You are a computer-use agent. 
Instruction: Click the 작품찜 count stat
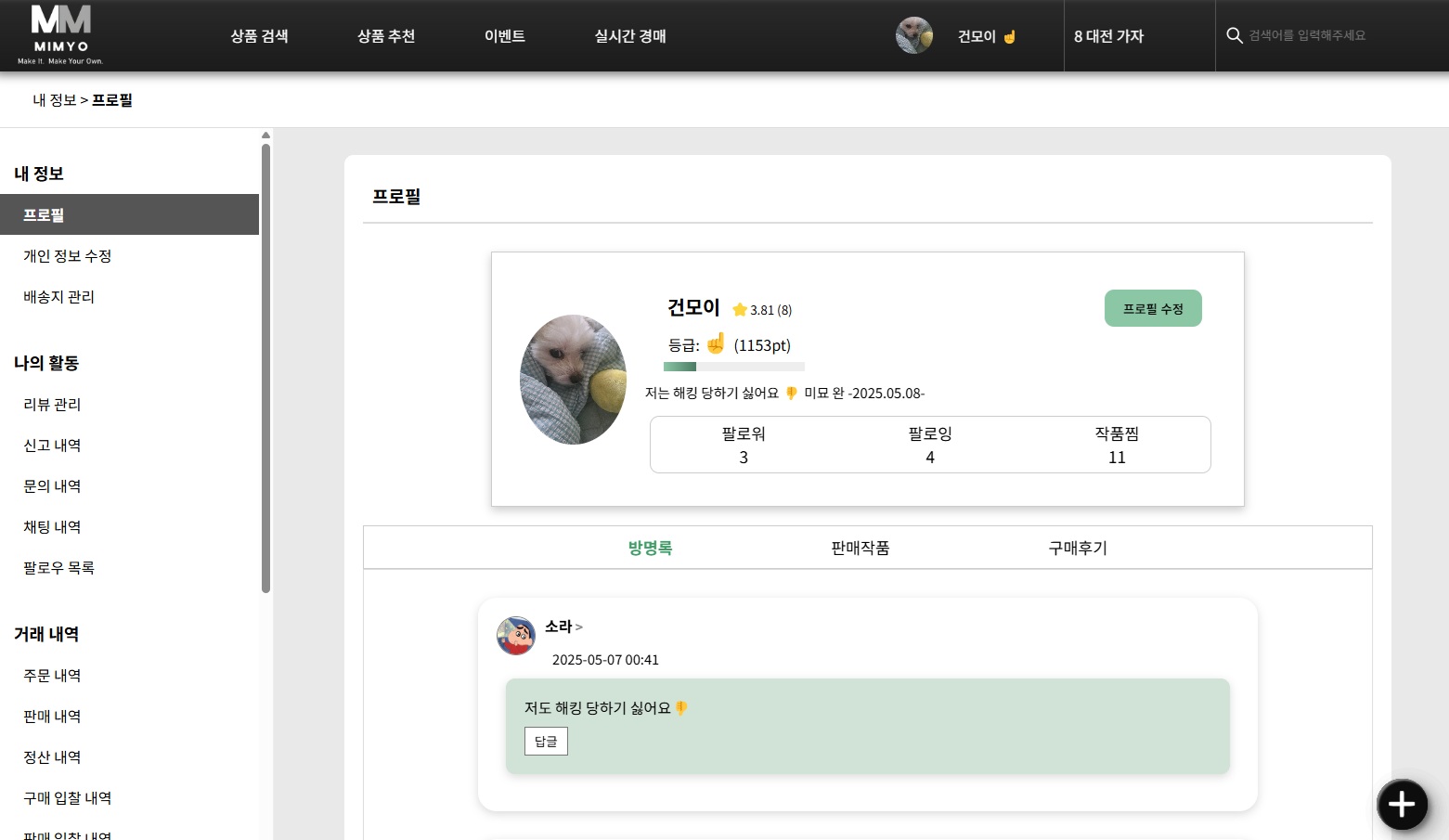point(1117,445)
